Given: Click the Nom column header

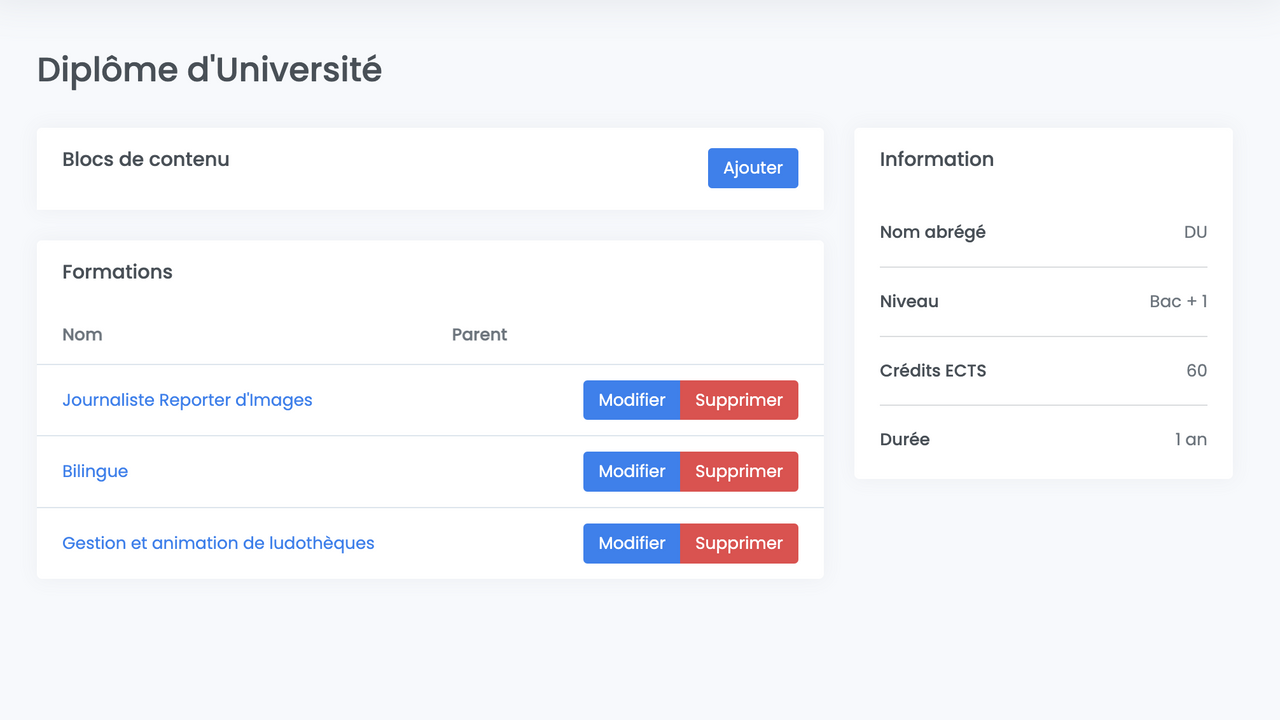Looking at the screenshot, I should [82, 334].
